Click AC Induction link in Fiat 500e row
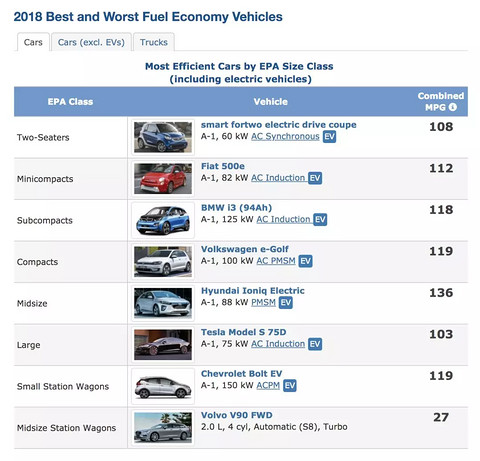The image size is (480, 461). [278, 178]
